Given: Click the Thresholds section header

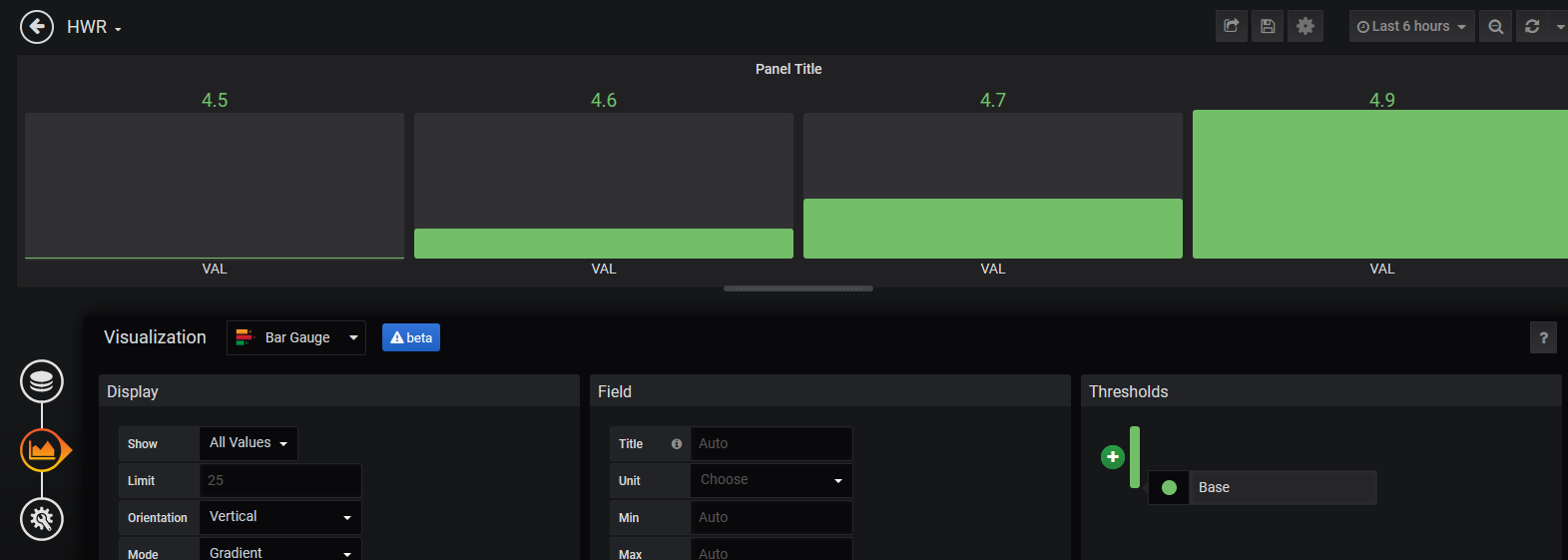Looking at the screenshot, I should (1321, 391).
